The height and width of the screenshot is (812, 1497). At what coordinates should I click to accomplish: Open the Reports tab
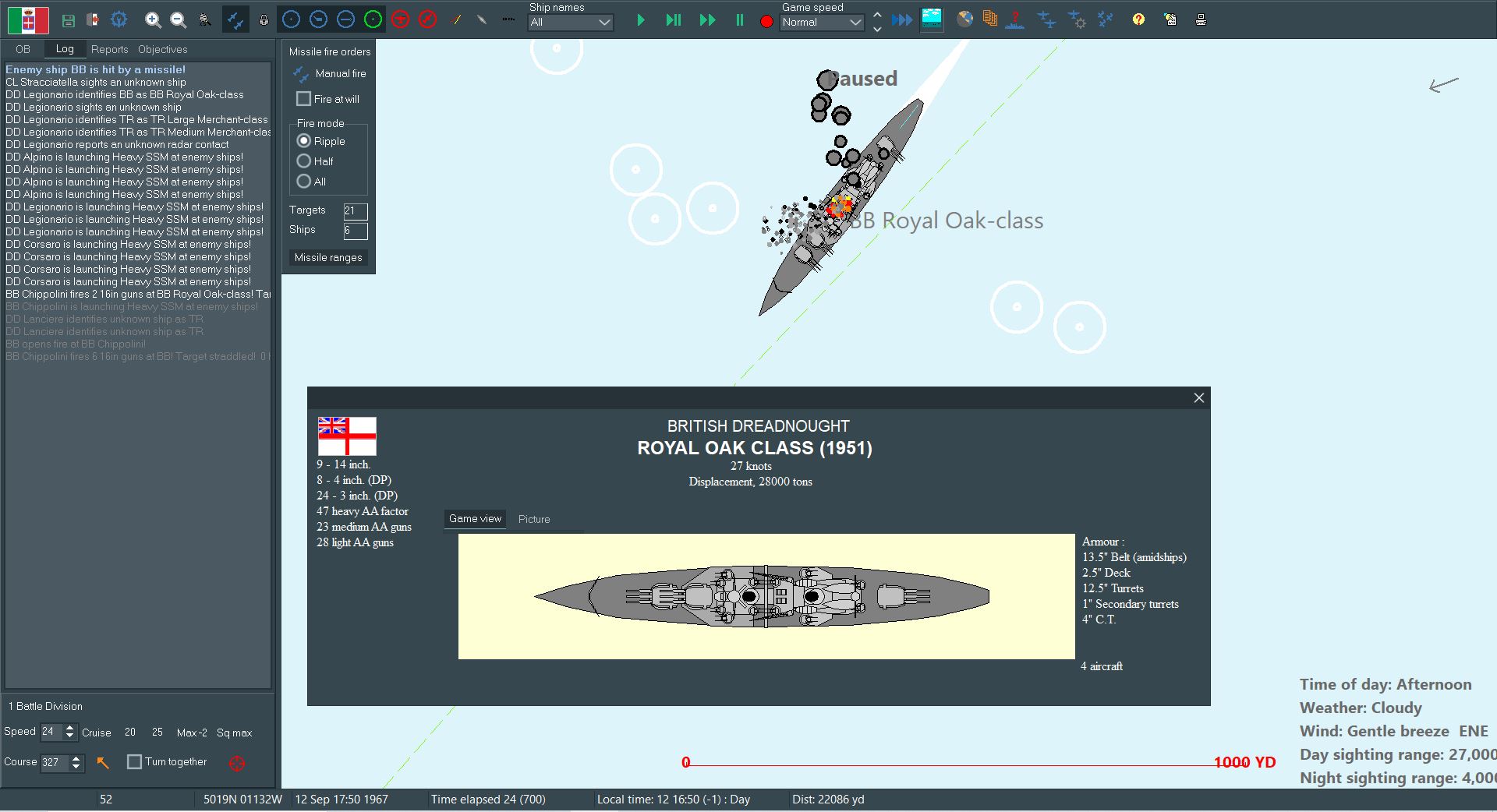pos(109,49)
